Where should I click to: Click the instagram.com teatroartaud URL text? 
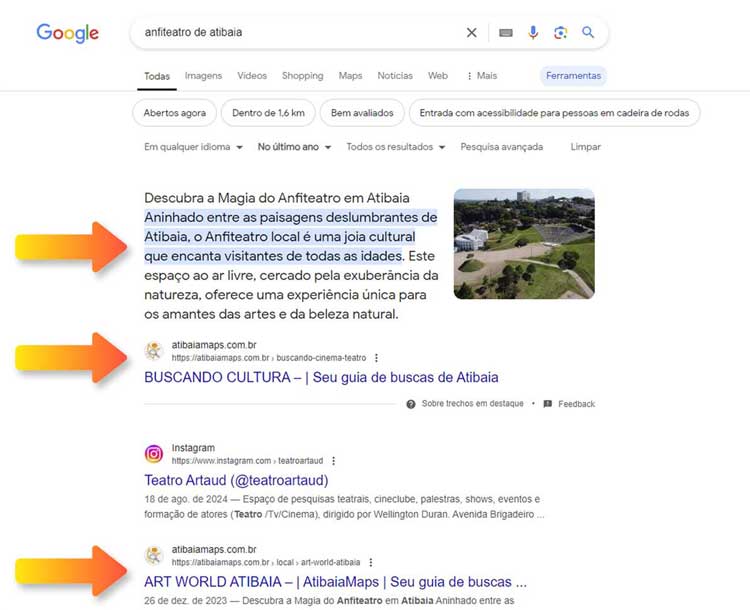tap(247, 461)
